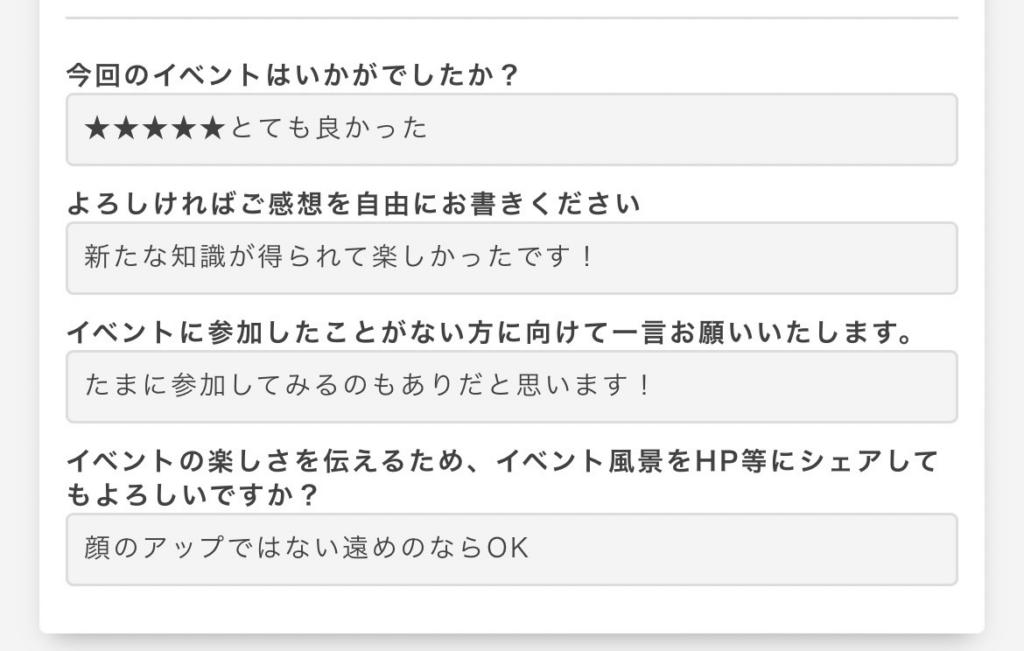Focus the '新たな知識が得られて' feedback field
This screenshot has width=1024, height=651.
coord(512,258)
